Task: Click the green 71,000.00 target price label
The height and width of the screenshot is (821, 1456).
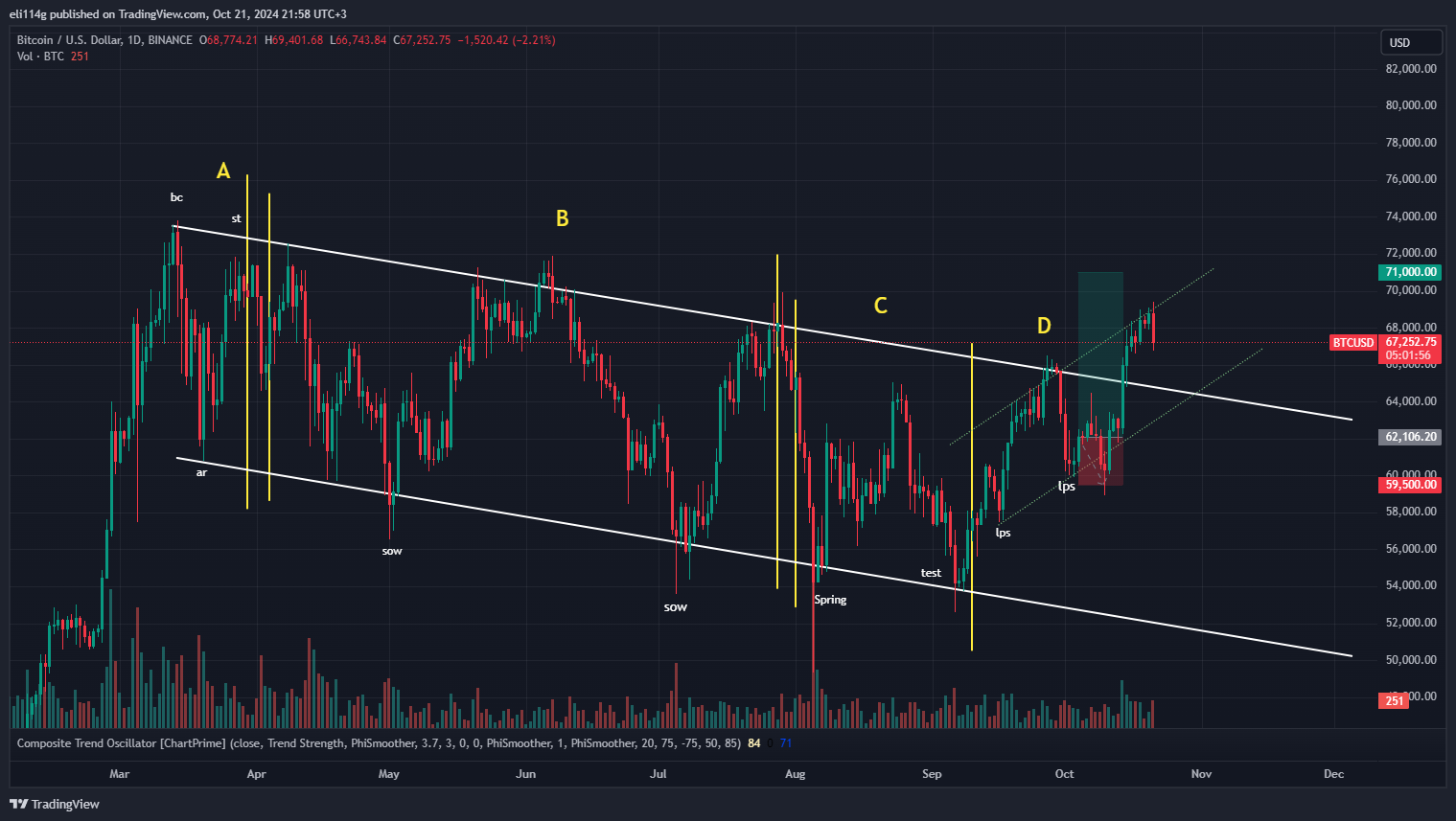Action: point(1411,272)
